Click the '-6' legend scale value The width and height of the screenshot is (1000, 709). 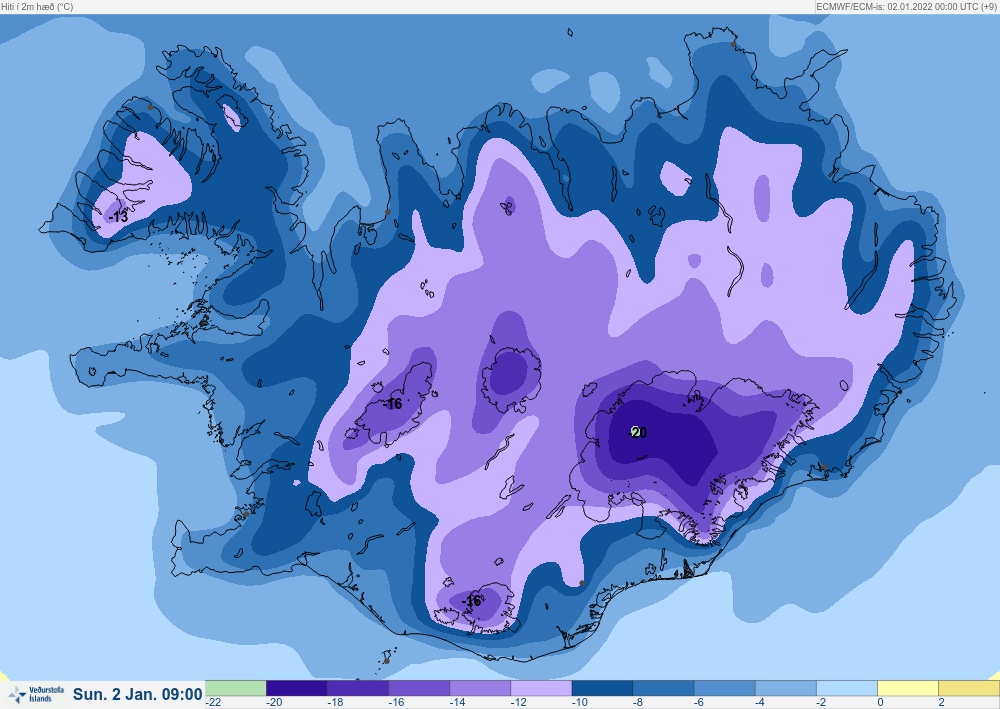(x=700, y=703)
